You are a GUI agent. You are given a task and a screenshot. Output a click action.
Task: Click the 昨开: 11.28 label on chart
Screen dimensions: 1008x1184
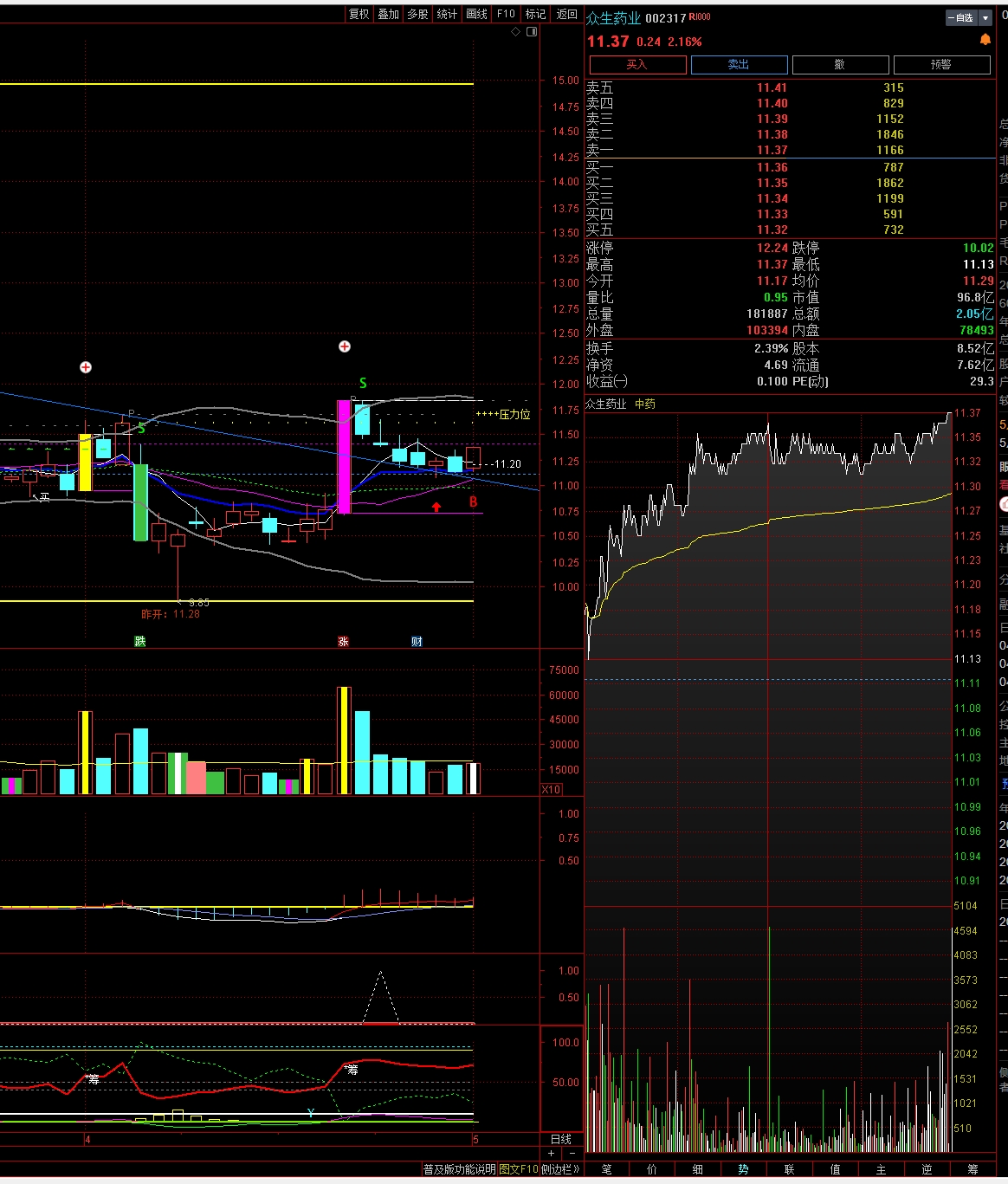pos(171,614)
